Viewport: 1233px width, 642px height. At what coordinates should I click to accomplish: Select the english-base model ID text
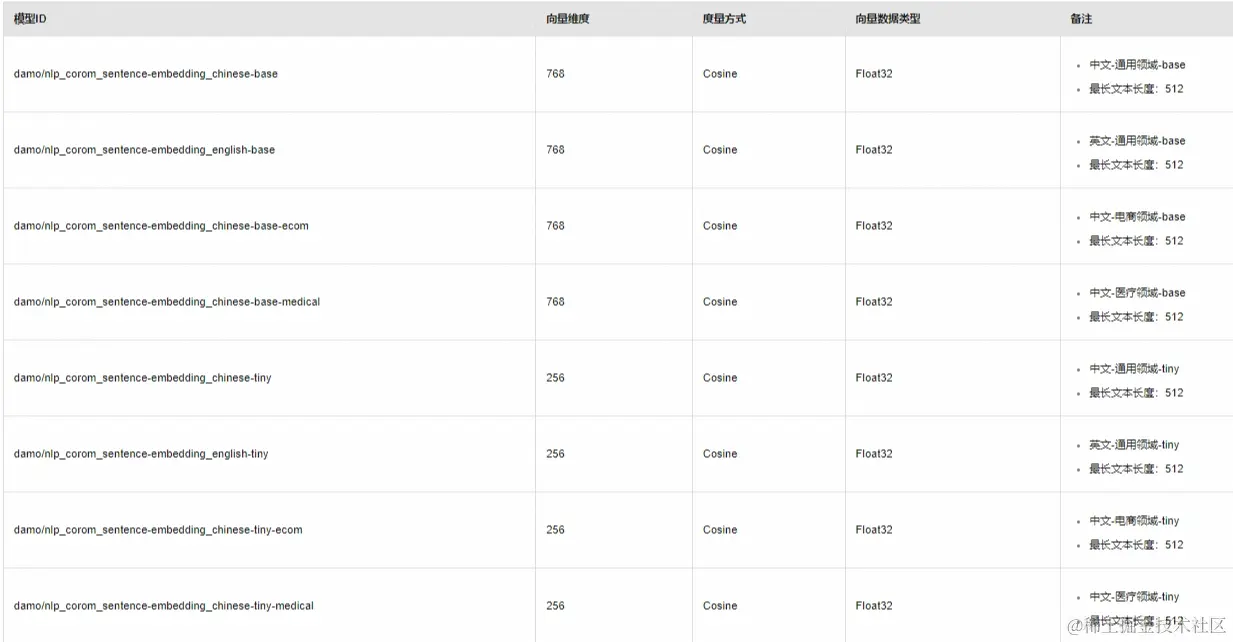(x=144, y=150)
